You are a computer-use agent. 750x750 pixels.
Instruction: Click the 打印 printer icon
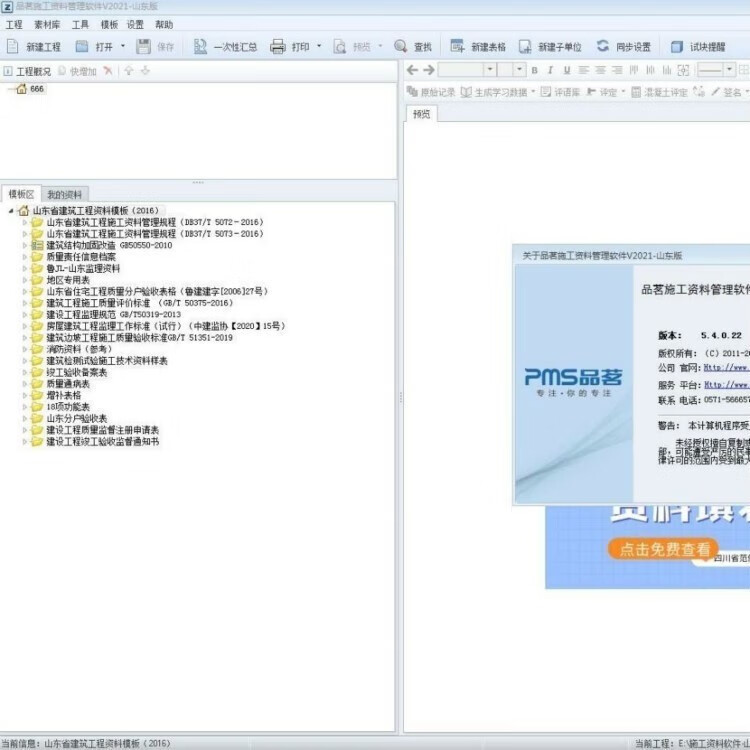(x=277, y=46)
